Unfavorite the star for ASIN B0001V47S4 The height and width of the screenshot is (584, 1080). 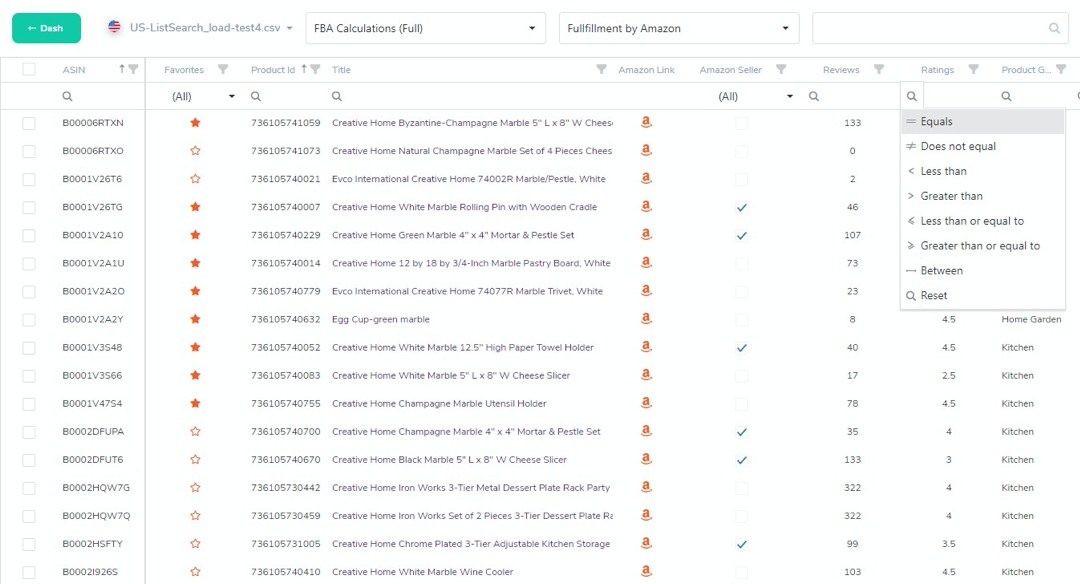pyautogui.click(x=195, y=404)
